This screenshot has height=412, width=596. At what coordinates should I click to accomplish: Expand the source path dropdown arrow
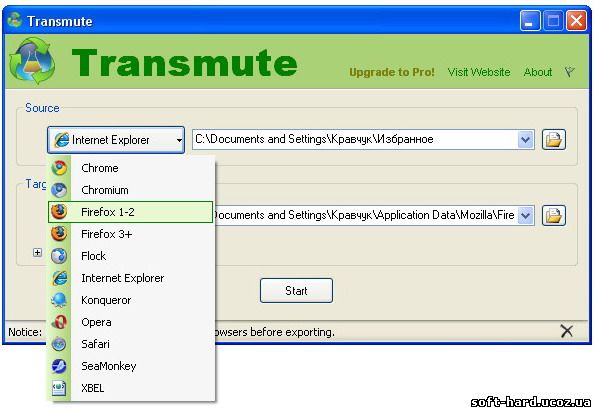tap(526, 139)
